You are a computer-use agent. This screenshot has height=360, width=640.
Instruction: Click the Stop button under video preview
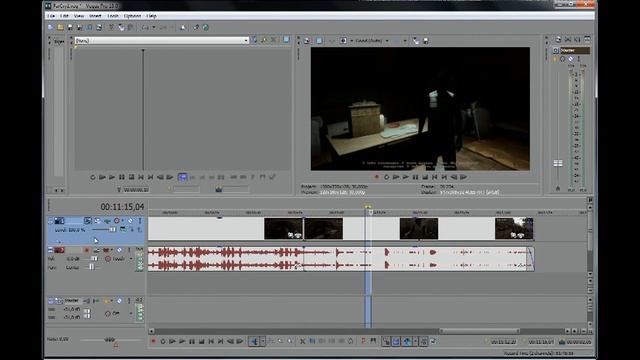[425, 177]
